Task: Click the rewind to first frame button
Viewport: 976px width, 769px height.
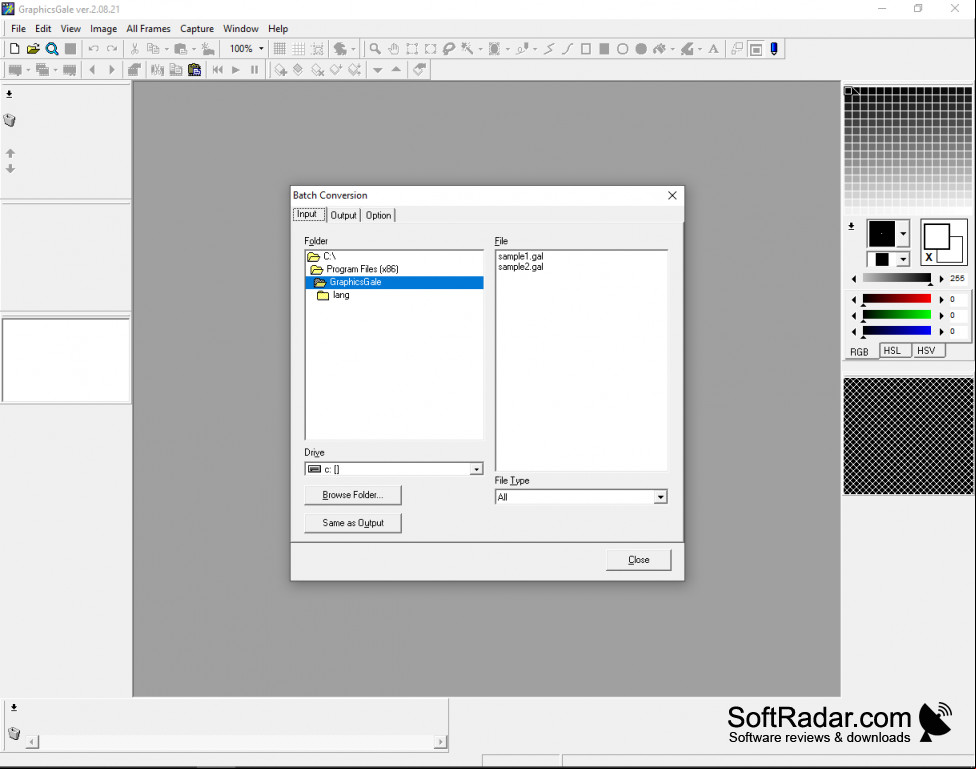Action: click(x=217, y=70)
